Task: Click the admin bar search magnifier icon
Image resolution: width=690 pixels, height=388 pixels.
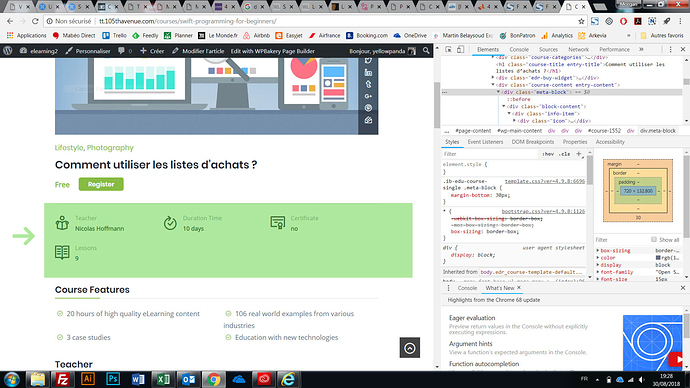Action: 426,51
